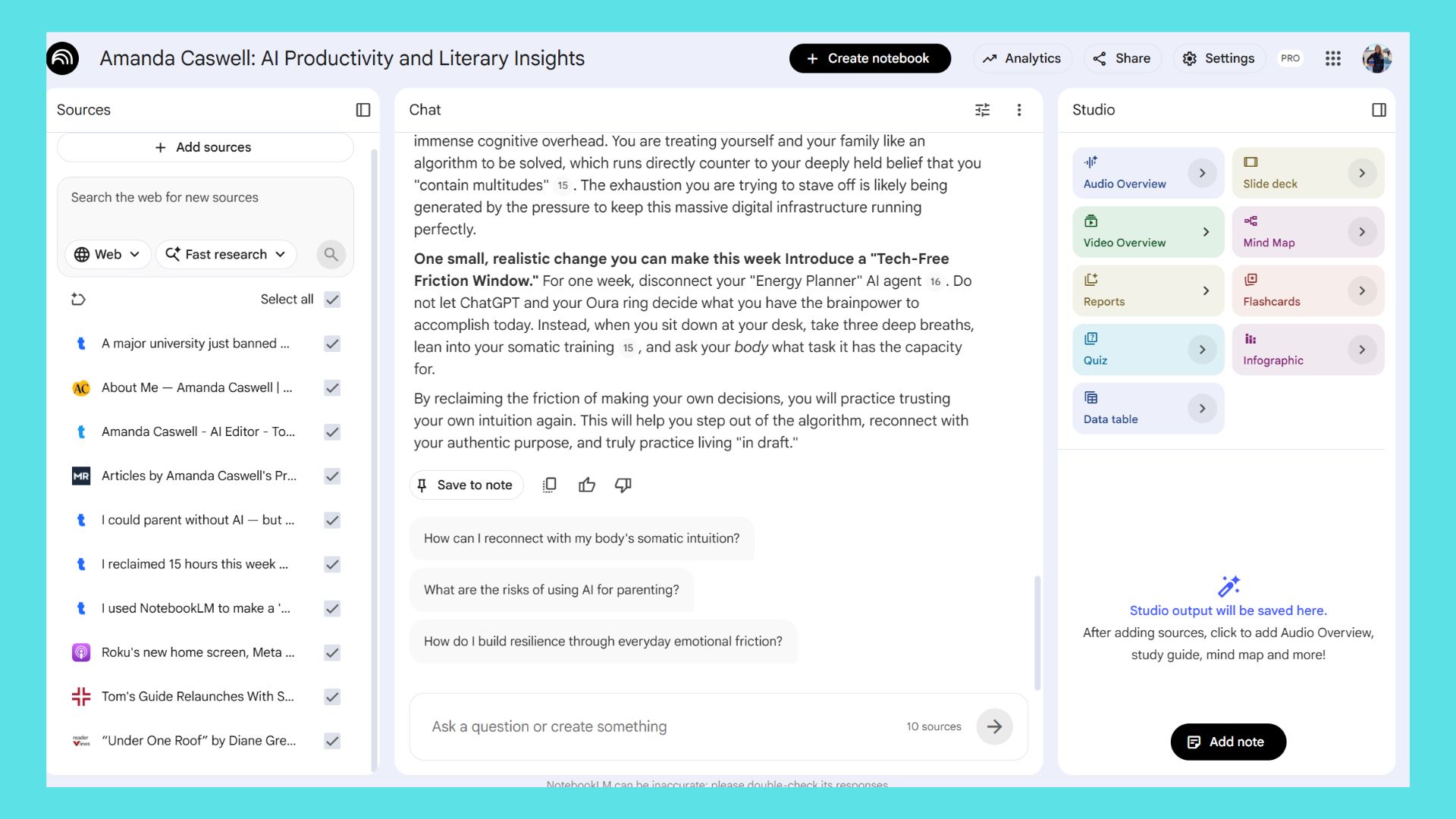Click the chat panel scrollbar
Screen dimensions: 1456x819
[1037, 633]
